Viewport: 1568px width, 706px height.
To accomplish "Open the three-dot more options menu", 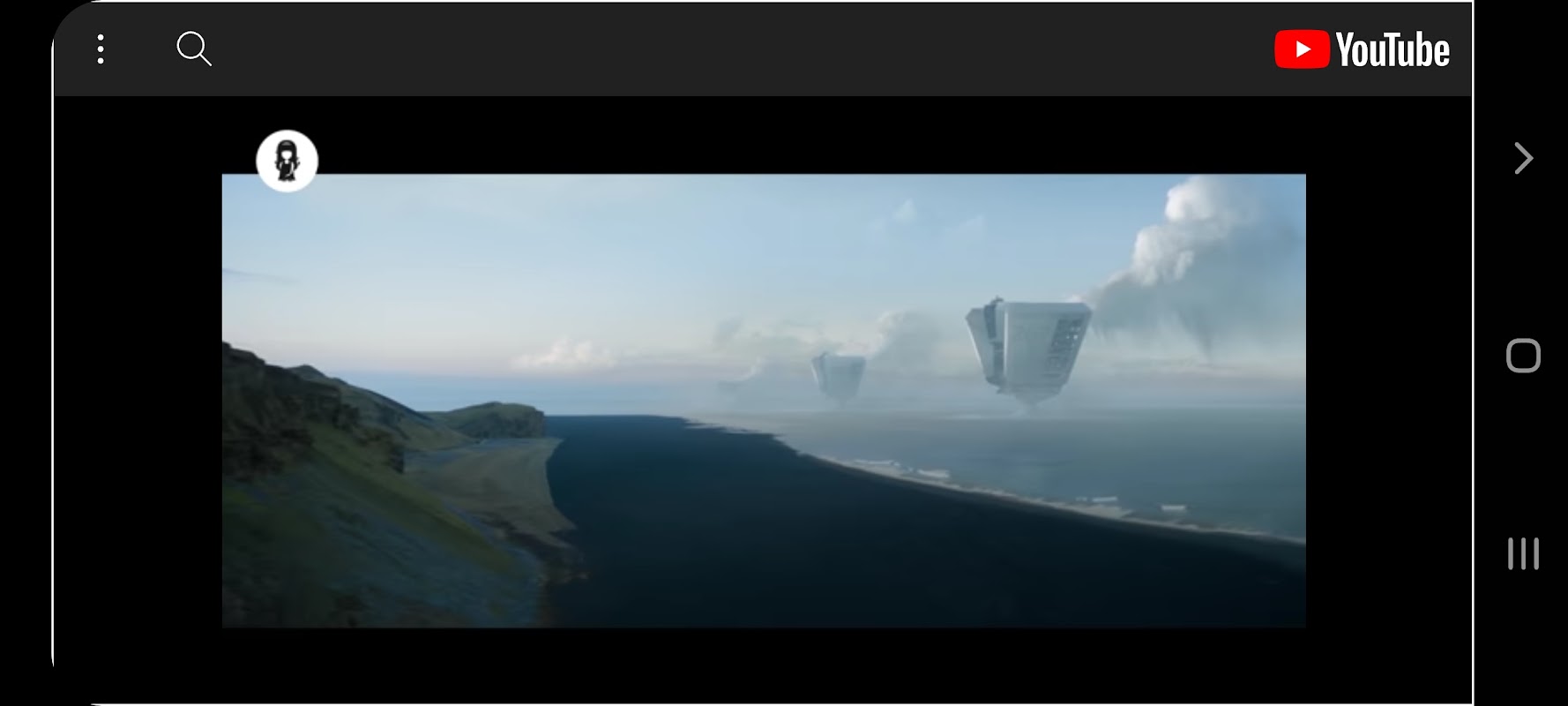I will tap(101, 49).
